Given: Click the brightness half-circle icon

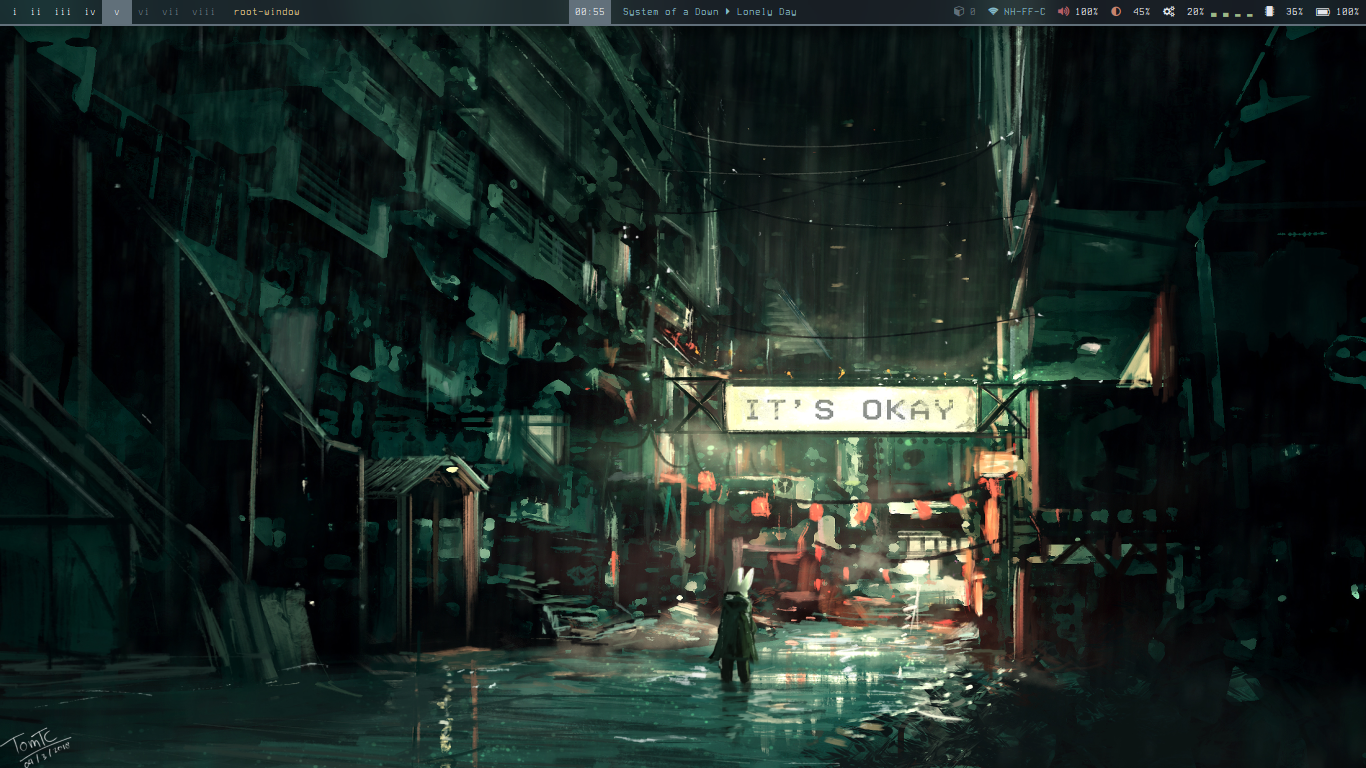Looking at the screenshot, I should pos(1116,12).
